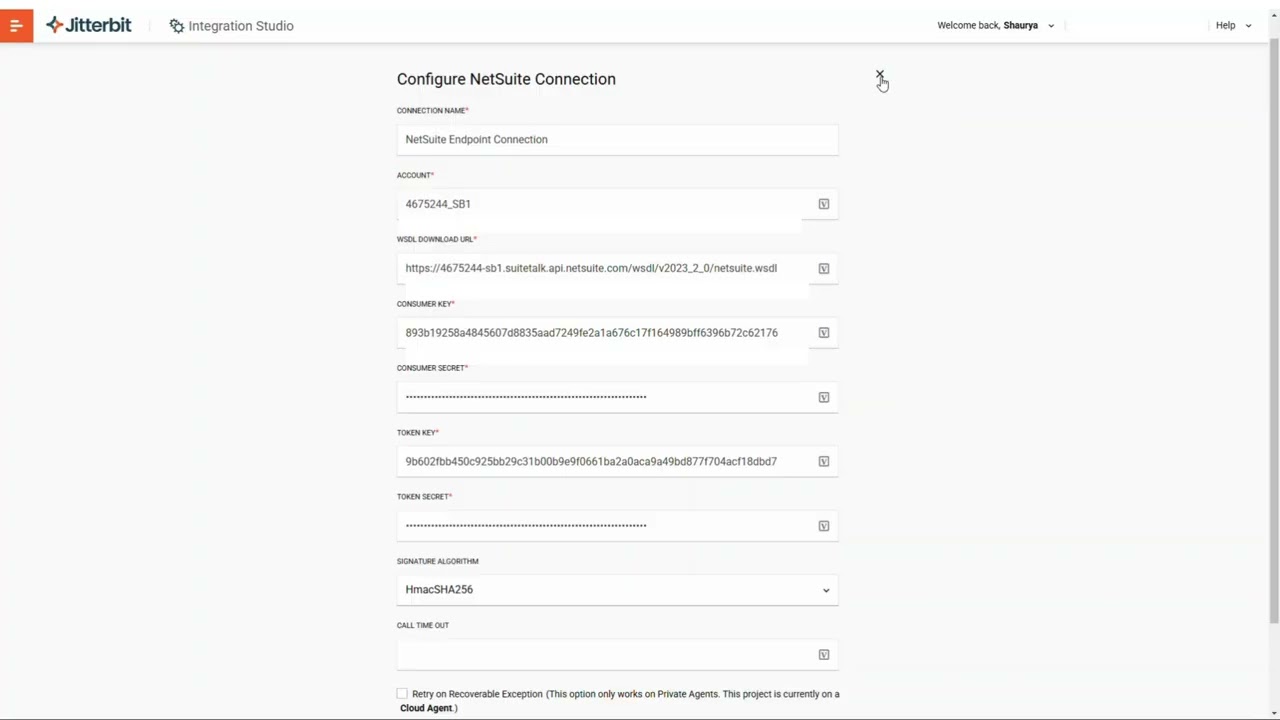
Task: Click the Jitterbit logo
Action: click(89, 25)
